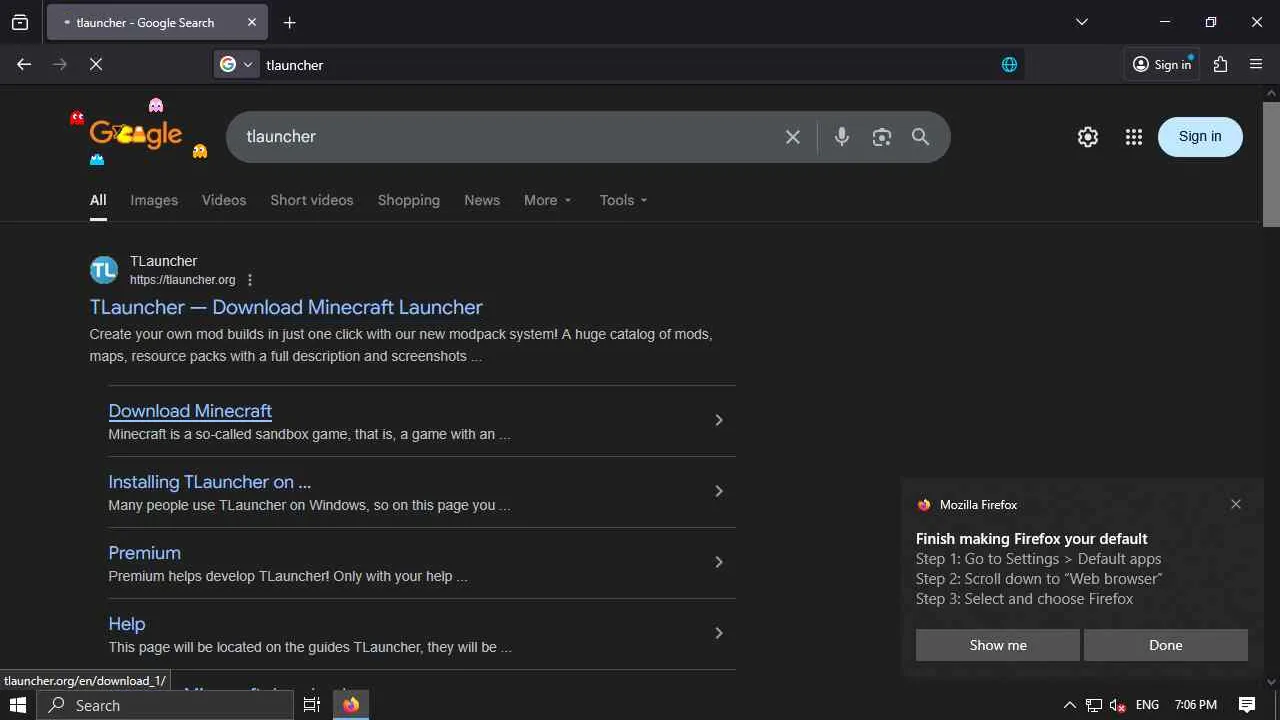Open the ENG language indicator

click(x=1147, y=705)
